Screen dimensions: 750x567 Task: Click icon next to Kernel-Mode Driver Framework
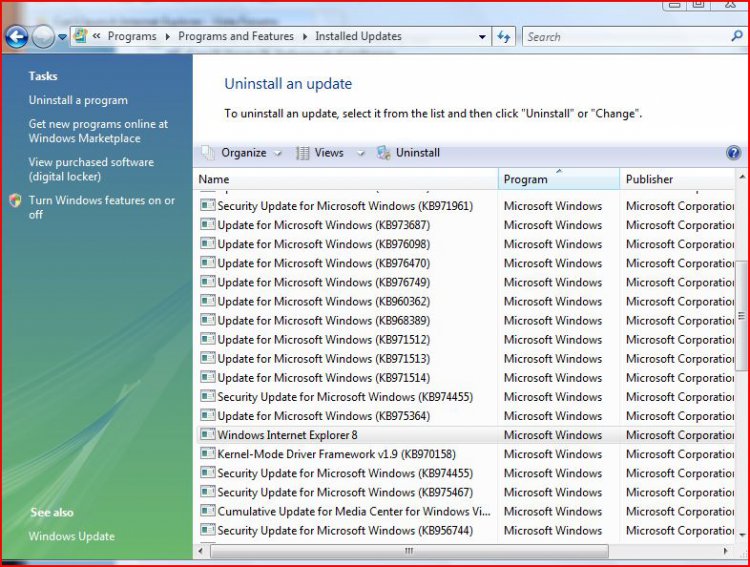click(208, 454)
